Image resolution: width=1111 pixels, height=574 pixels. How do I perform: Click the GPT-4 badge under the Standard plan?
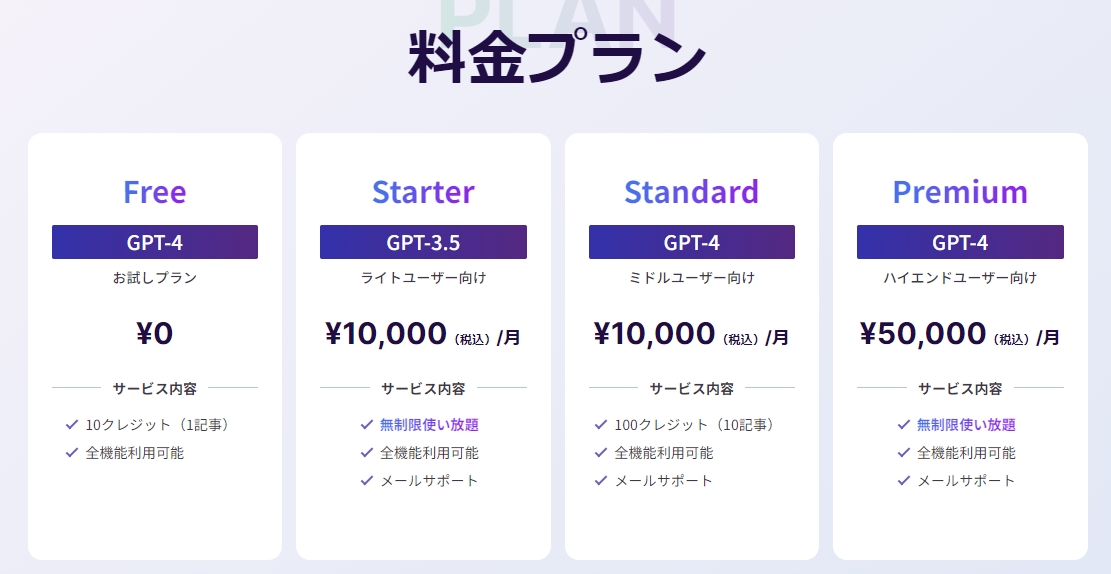(692, 242)
